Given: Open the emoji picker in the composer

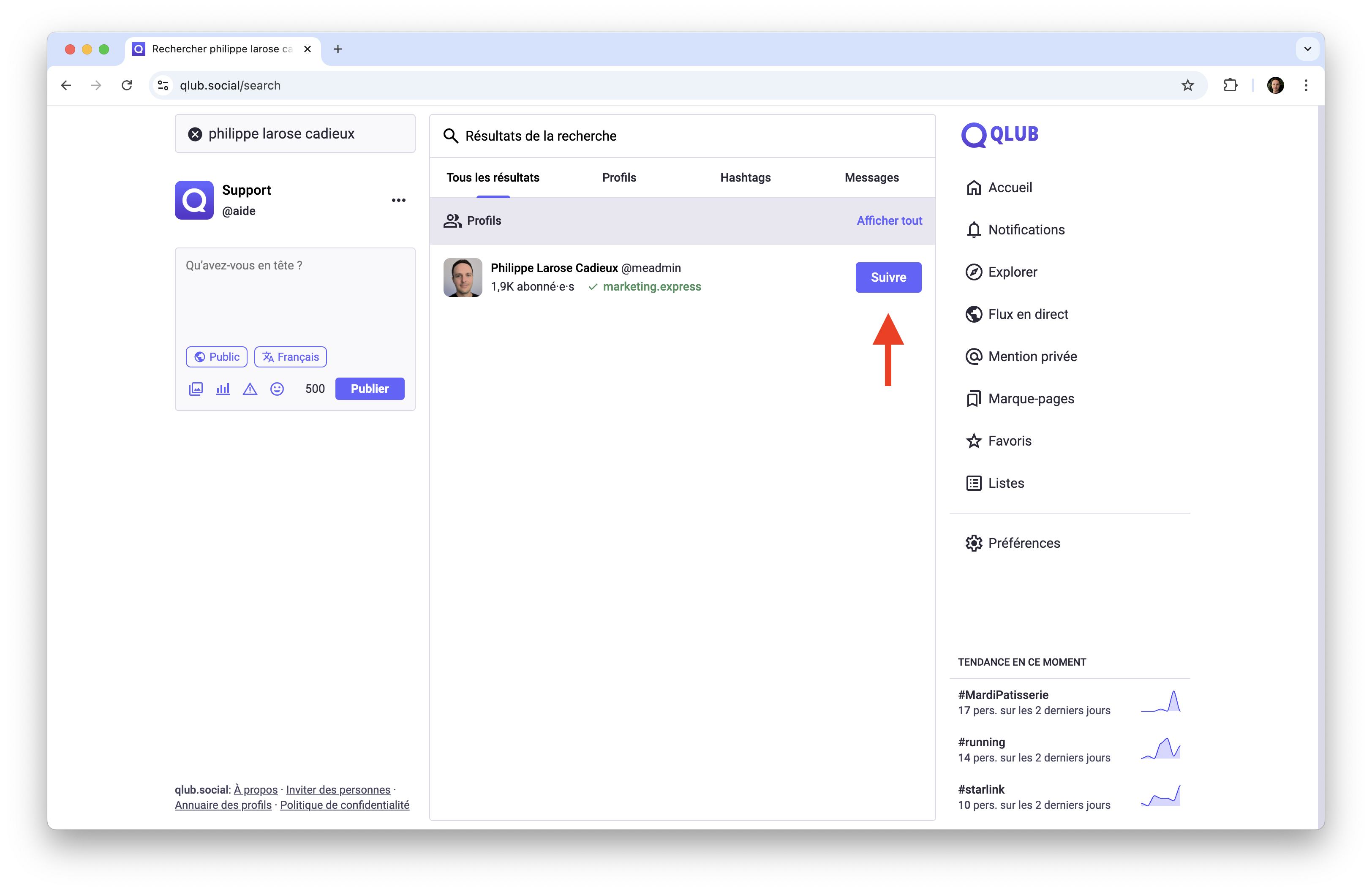Looking at the screenshot, I should click(277, 389).
